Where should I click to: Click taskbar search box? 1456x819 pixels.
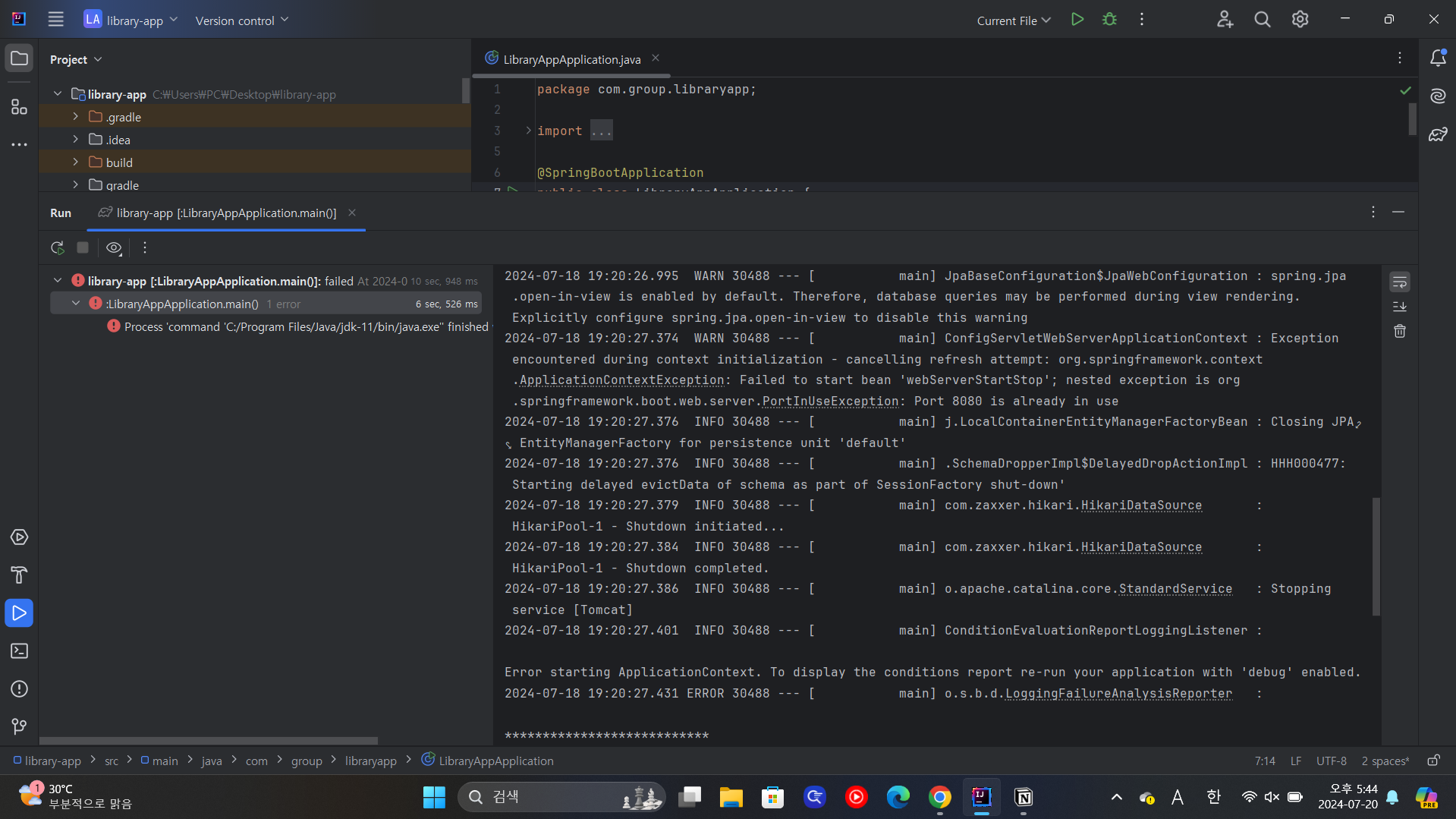[562, 797]
